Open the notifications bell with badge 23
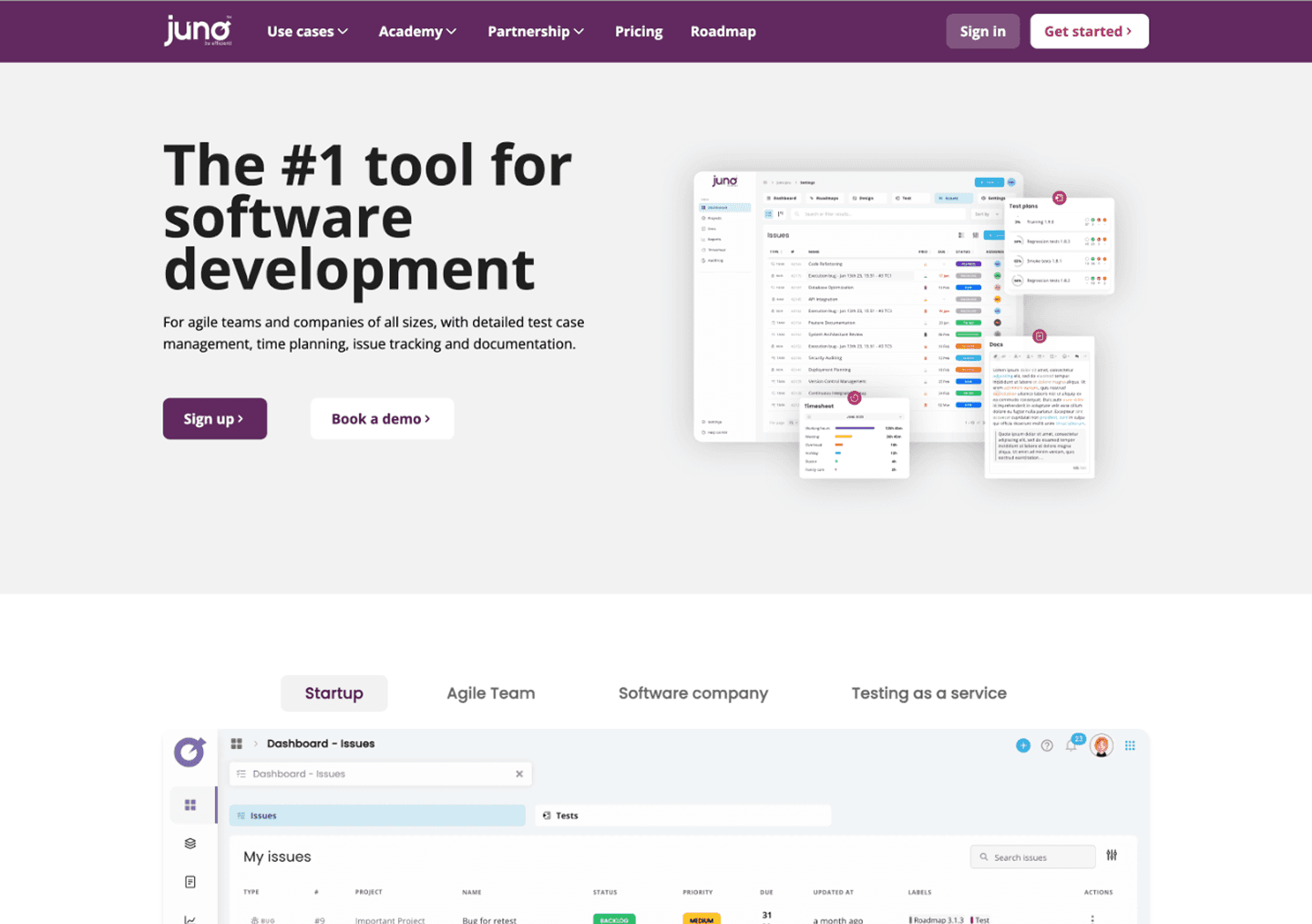Image resolution: width=1312 pixels, height=924 pixels. coord(1073,744)
